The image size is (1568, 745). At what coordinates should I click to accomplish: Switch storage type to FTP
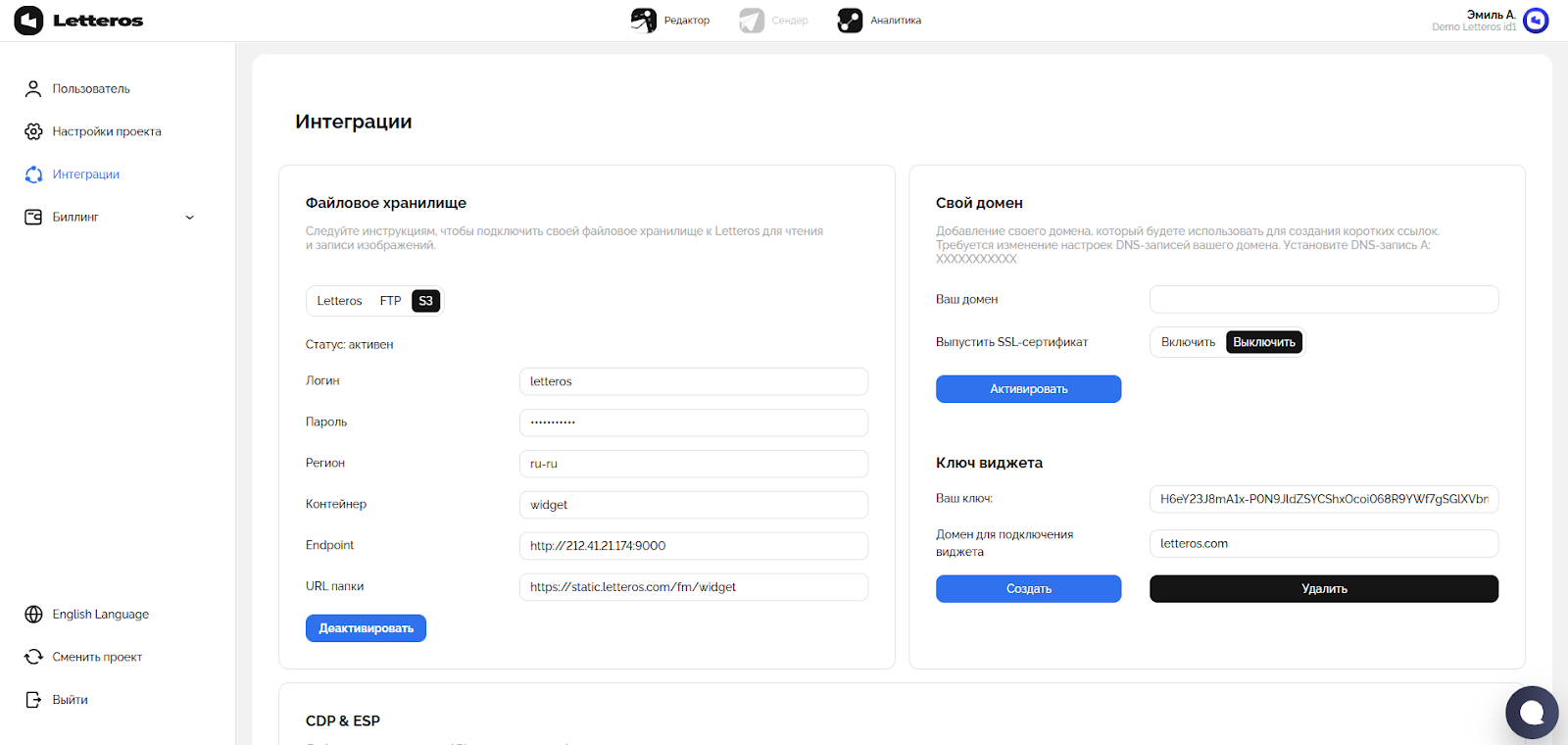(390, 301)
